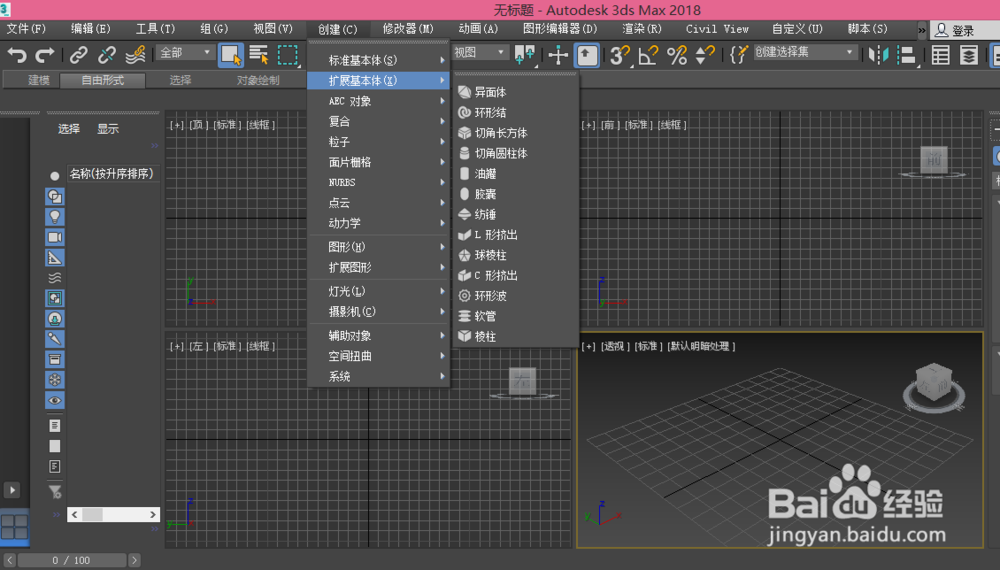Expand 复合 submenu
This screenshot has height=570, width=1000.
379,121
